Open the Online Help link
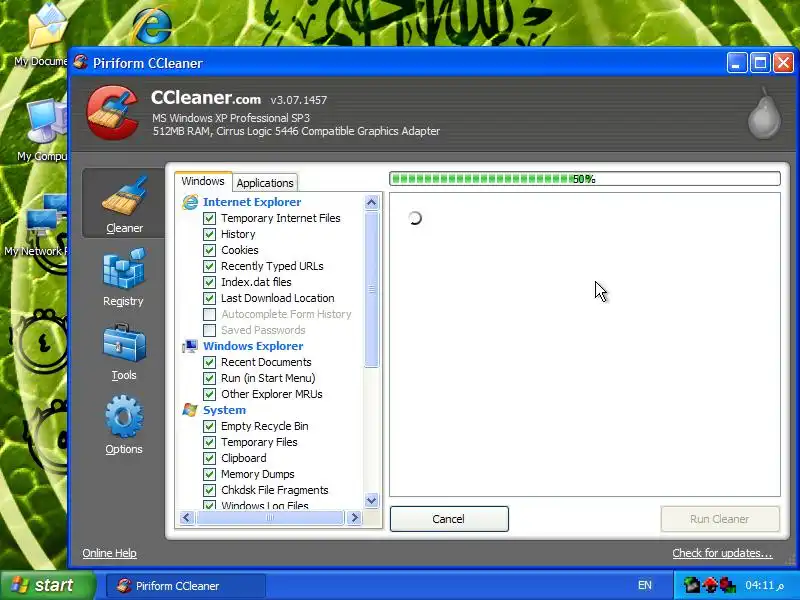800x600 pixels. coord(109,553)
